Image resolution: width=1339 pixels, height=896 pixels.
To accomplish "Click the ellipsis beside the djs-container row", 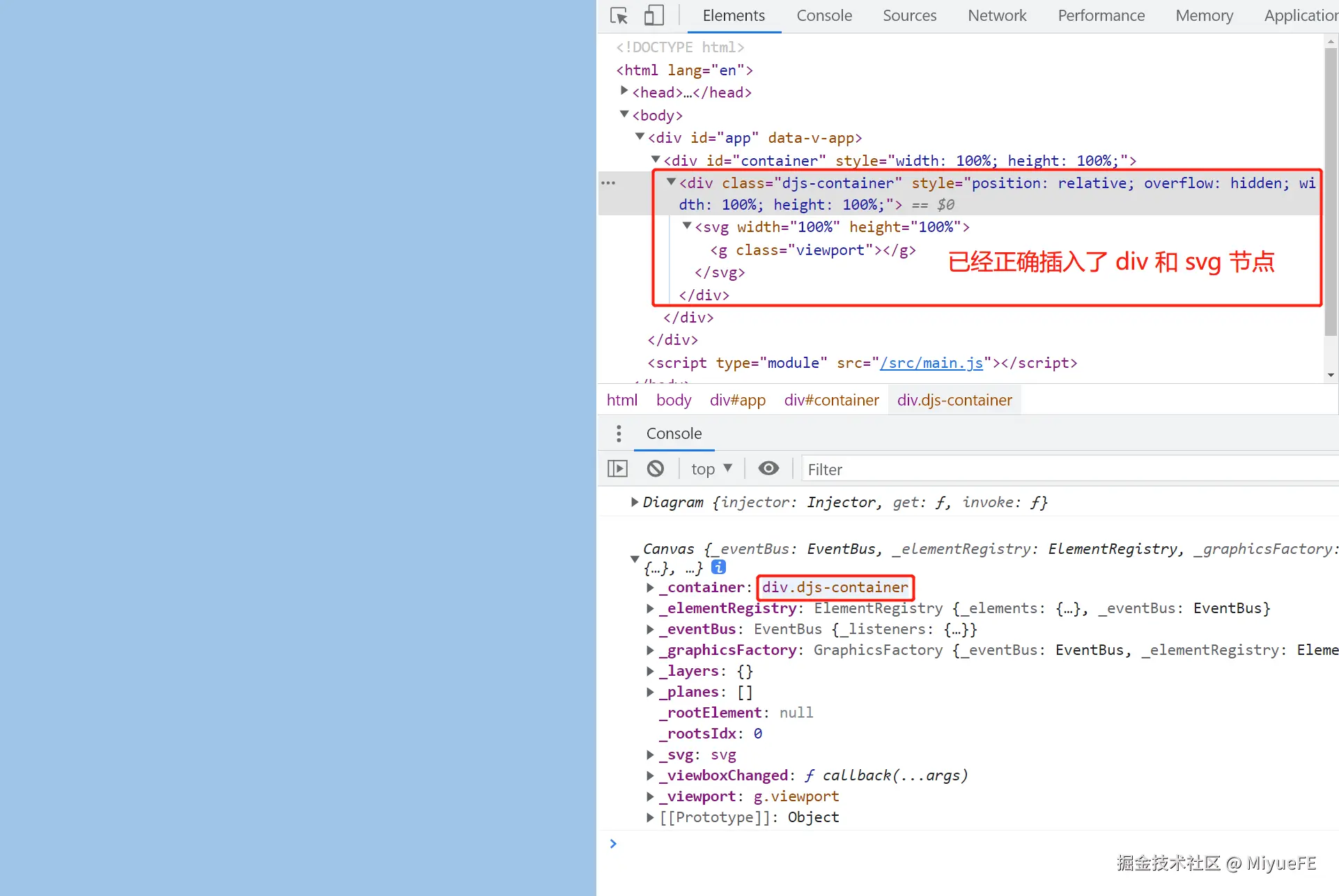I will tap(608, 183).
